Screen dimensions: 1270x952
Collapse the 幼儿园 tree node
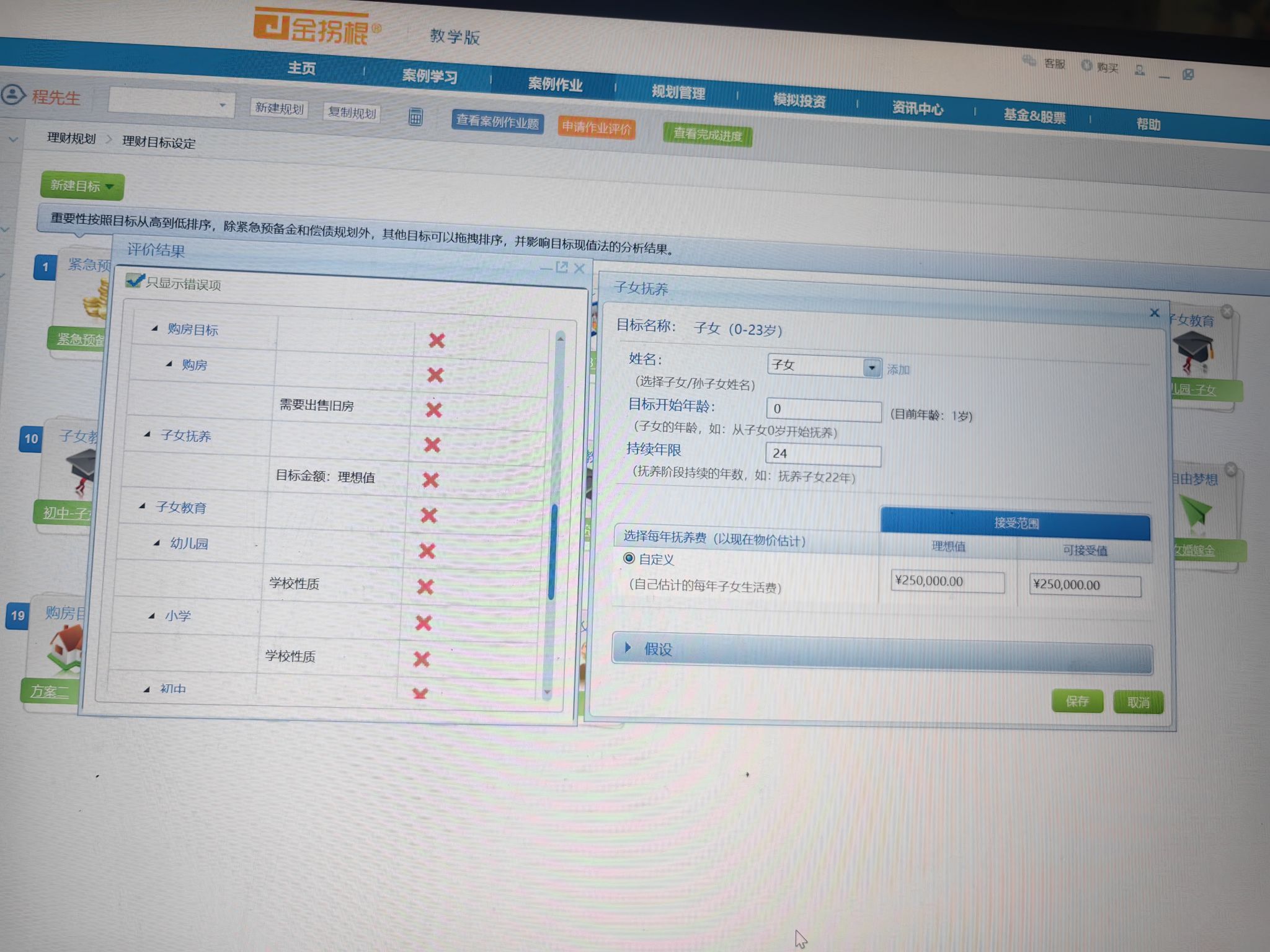[x=157, y=543]
